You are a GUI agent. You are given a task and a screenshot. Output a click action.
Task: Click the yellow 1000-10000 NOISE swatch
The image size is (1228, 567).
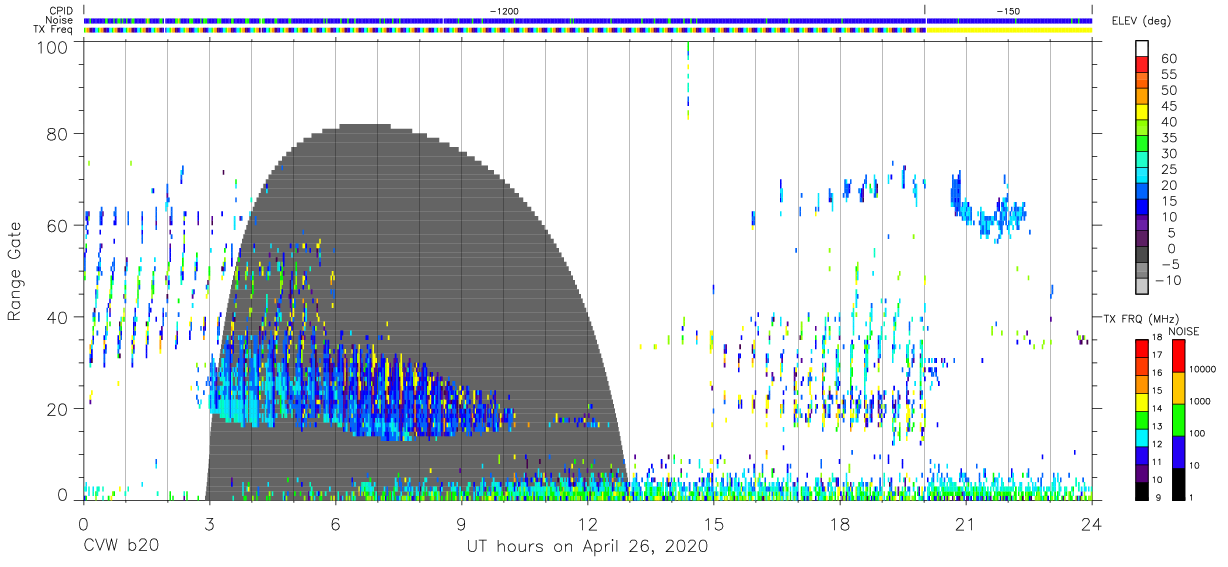pyautogui.click(x=1178, y=387)
